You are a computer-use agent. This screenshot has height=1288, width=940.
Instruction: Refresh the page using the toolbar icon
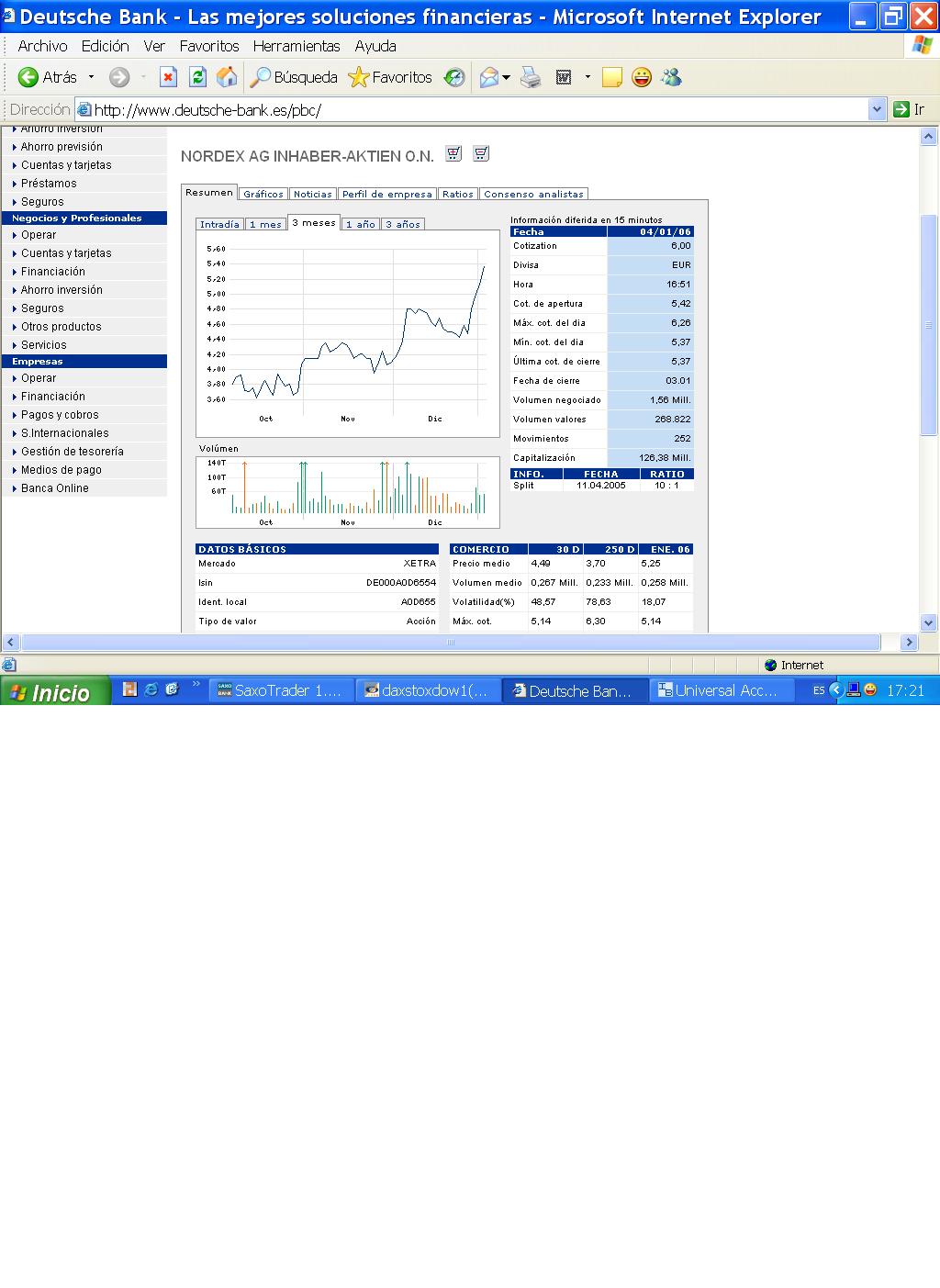pos(197,77)
